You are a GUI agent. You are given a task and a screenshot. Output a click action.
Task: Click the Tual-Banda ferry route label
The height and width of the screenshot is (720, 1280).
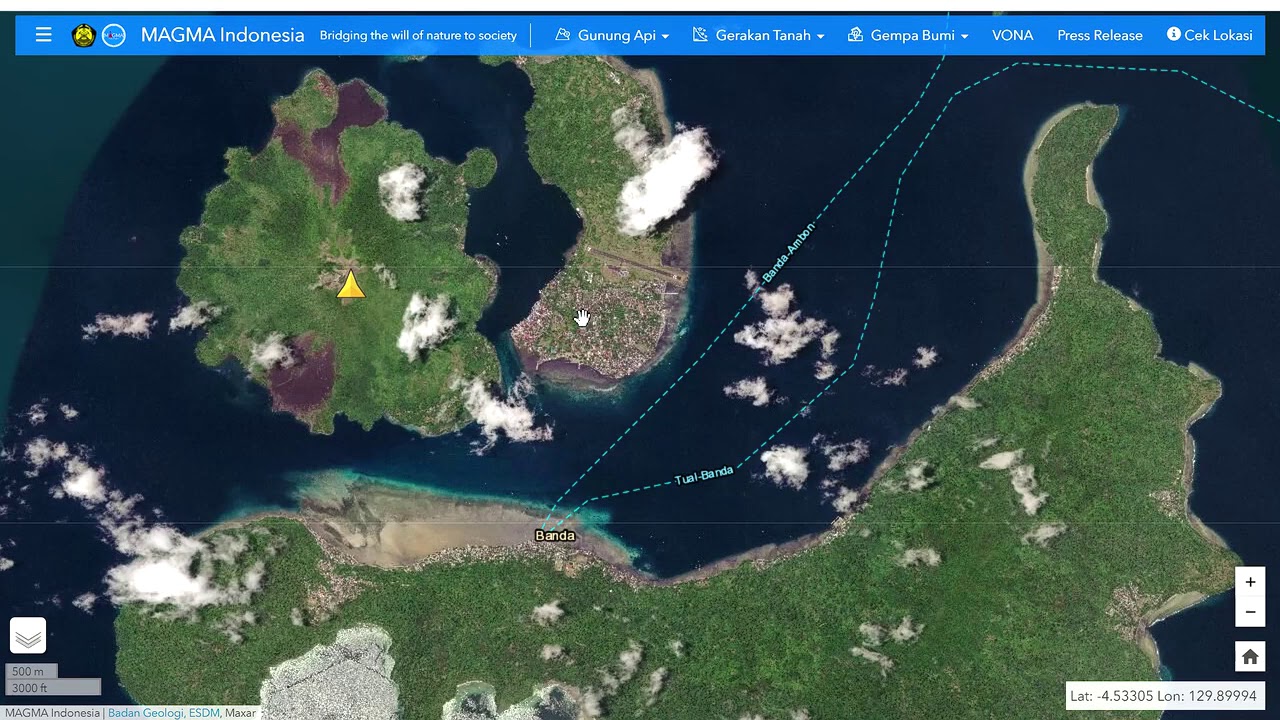coord(704,475)
